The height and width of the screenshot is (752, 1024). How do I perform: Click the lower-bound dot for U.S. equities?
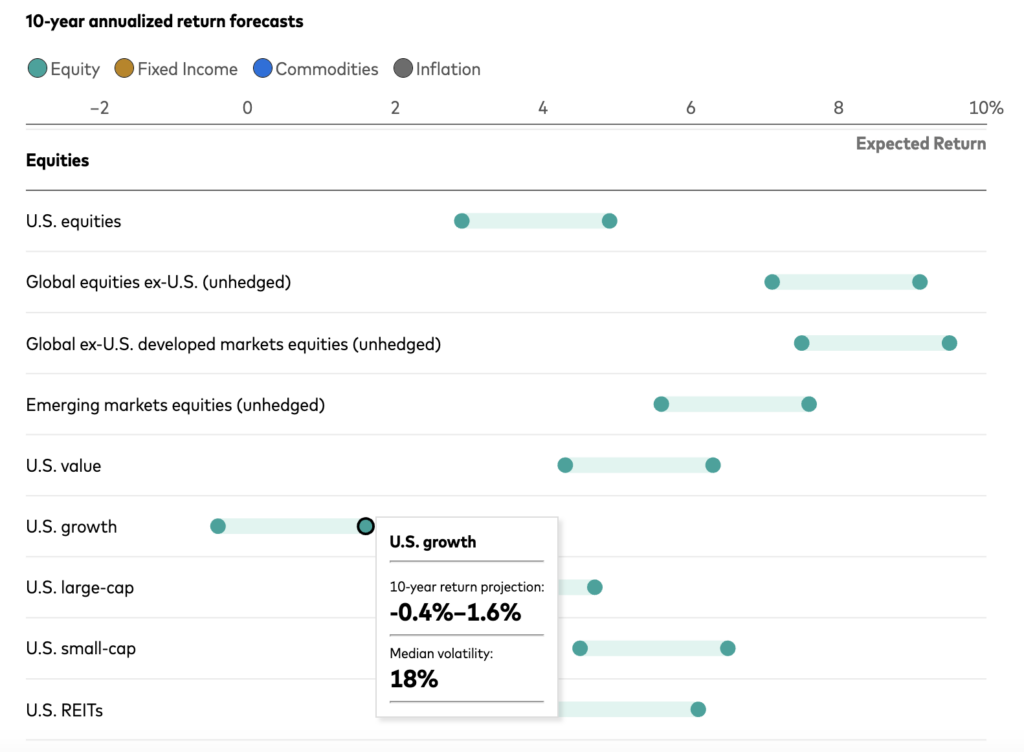462,221
